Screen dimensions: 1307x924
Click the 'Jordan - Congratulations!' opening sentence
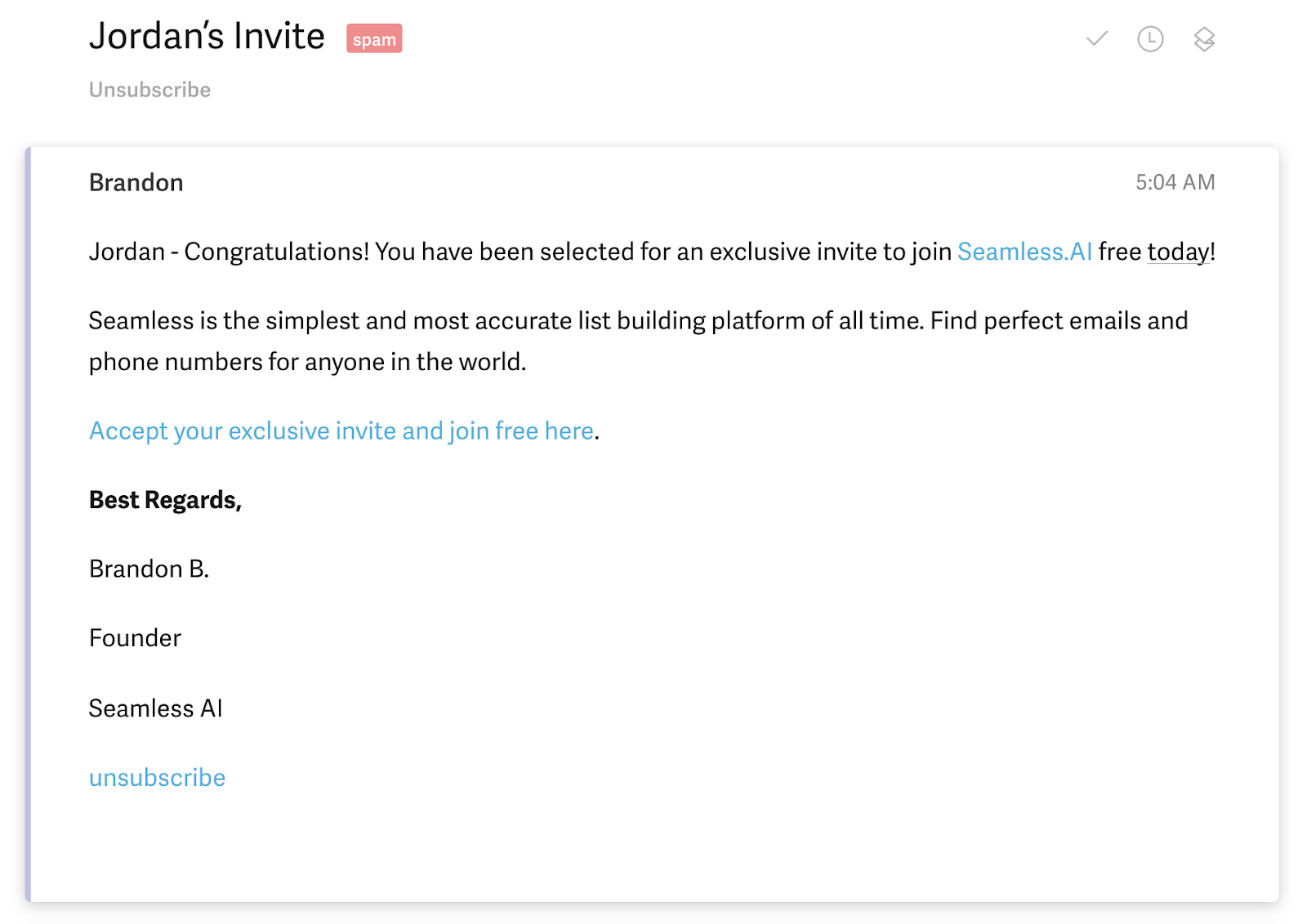click(x=652, y=252)
